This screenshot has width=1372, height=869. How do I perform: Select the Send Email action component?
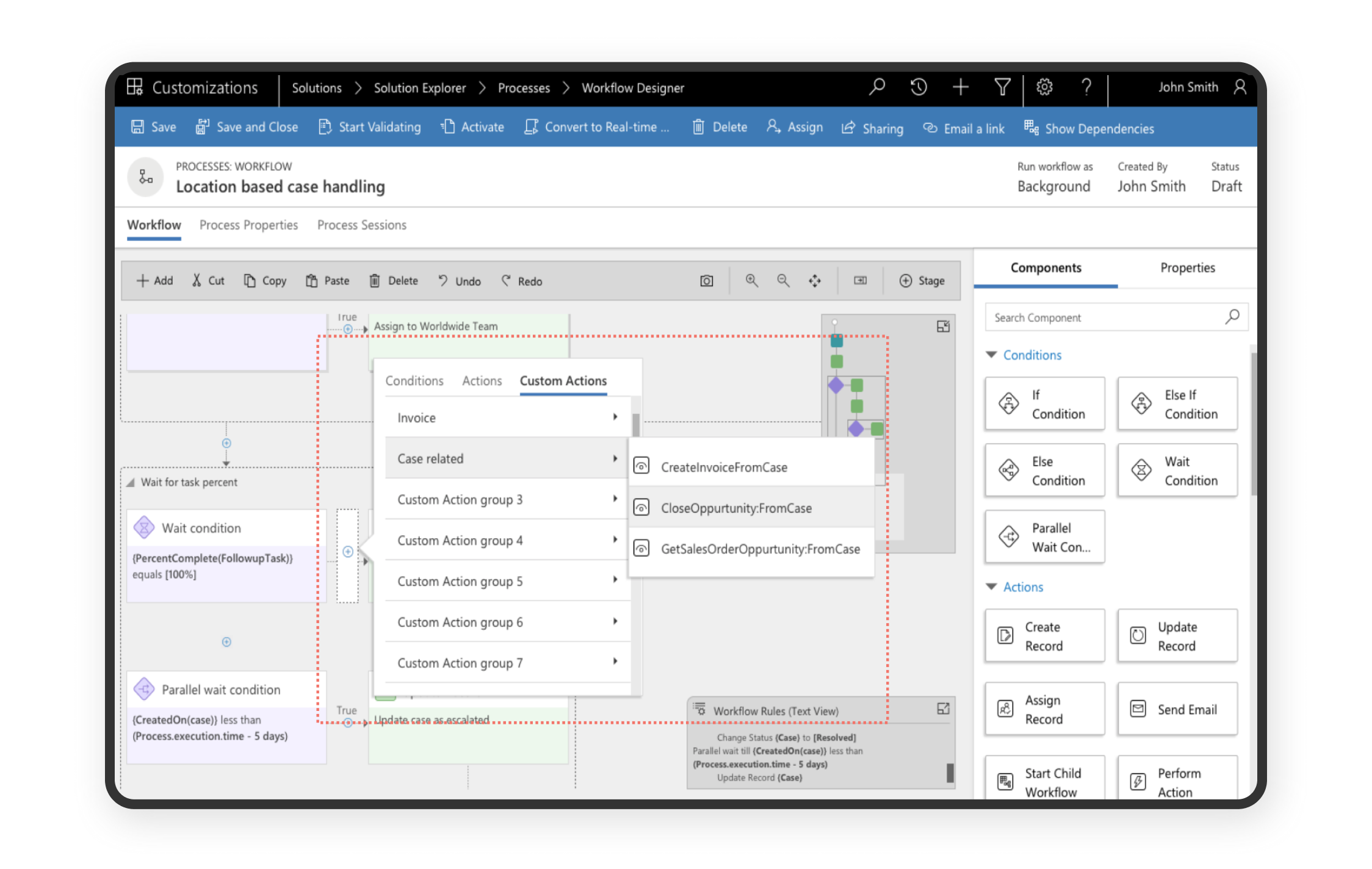pos(1177,709)
